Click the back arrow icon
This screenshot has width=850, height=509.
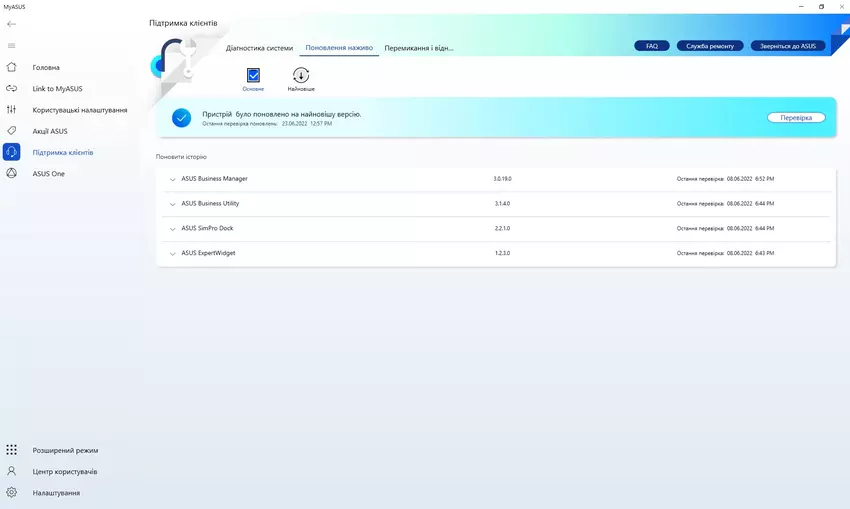(12, 24)
